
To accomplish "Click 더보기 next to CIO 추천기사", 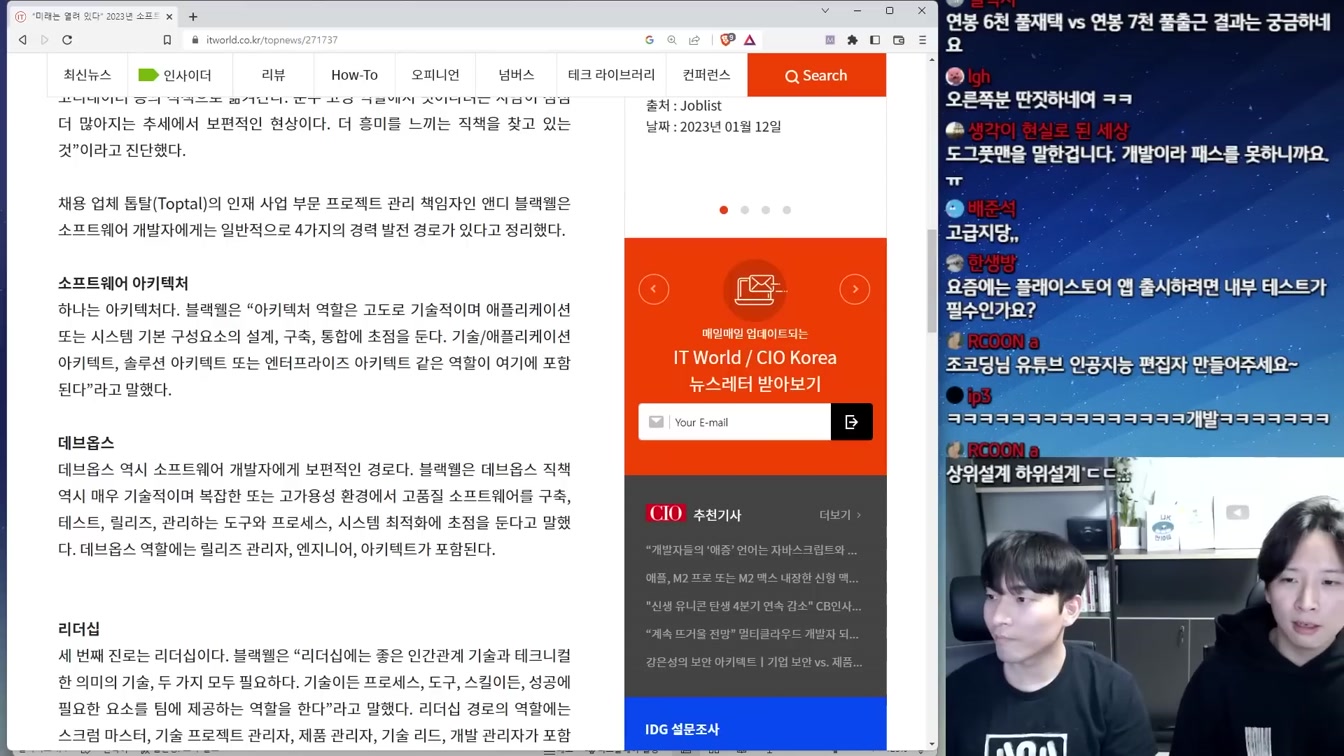I will [x=840, y=515].
